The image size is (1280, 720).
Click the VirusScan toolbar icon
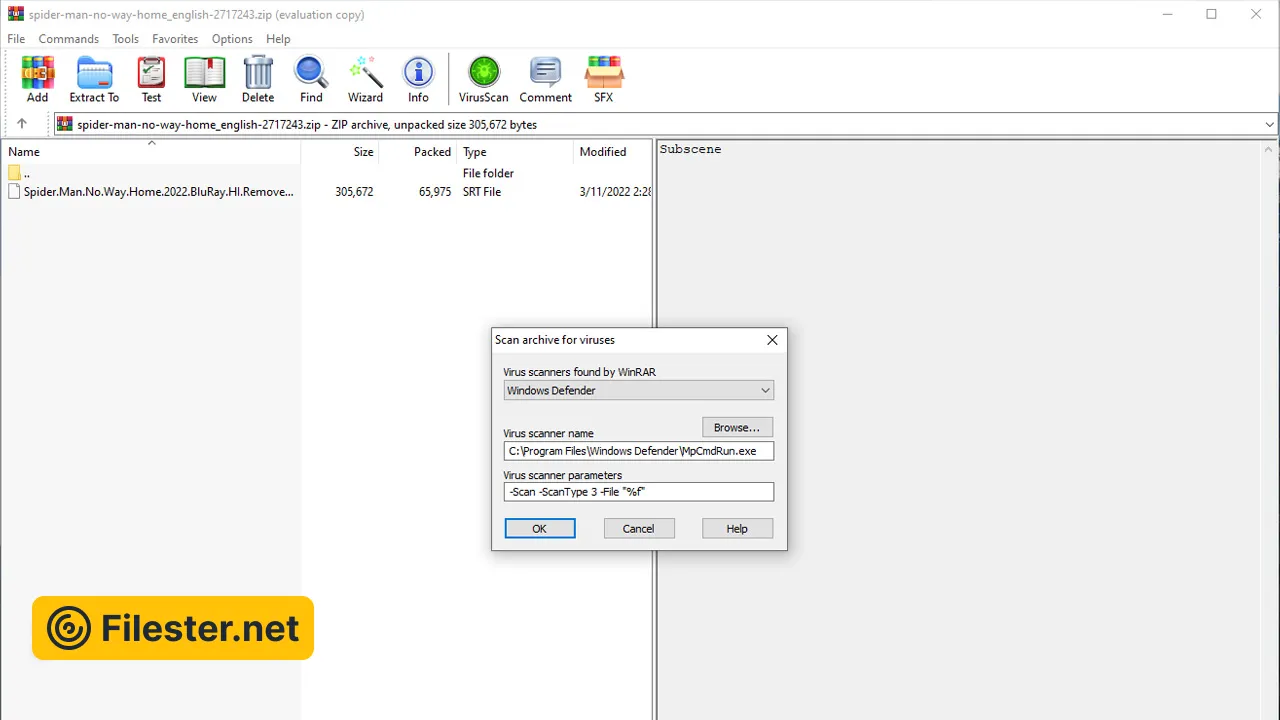click(484, 79)
